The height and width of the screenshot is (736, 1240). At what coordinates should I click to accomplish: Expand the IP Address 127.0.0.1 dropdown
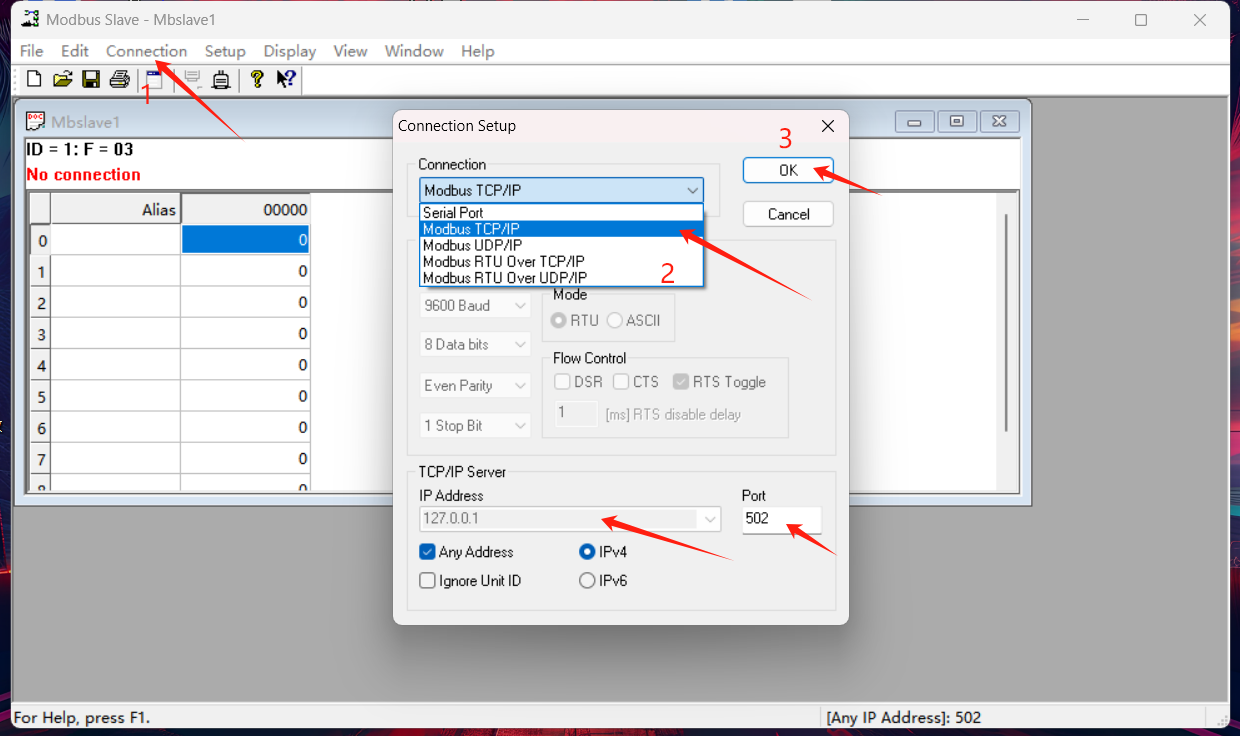coord(710,519)
